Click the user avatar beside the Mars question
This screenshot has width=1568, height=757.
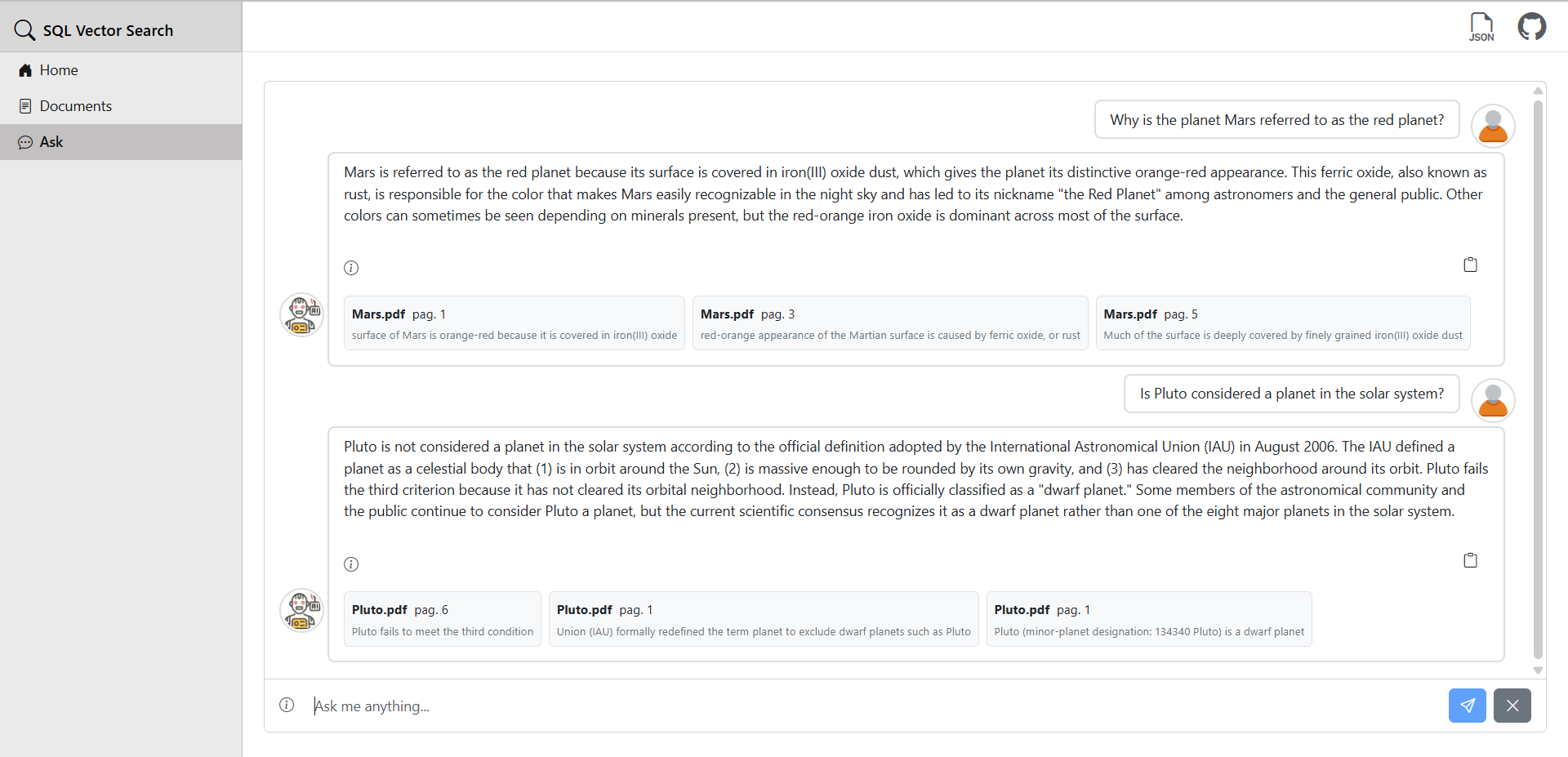1493,125
